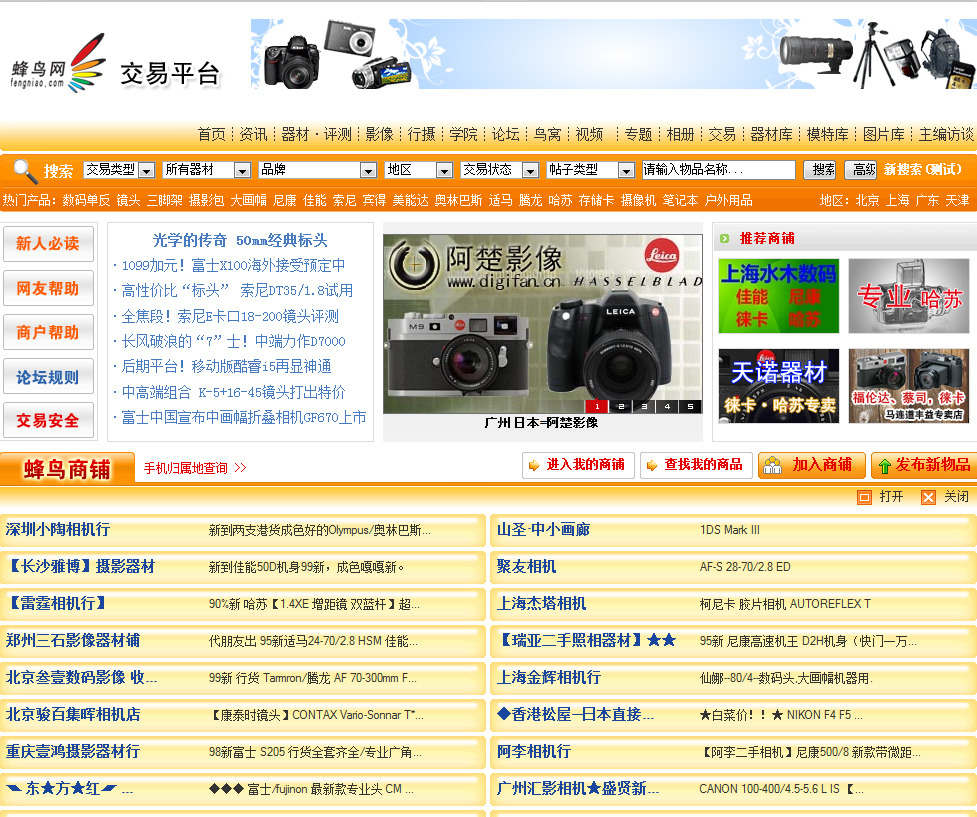Click the 论坛规则 sidebar button
This screenshot has width=977, height=817.
pos(48,376)
